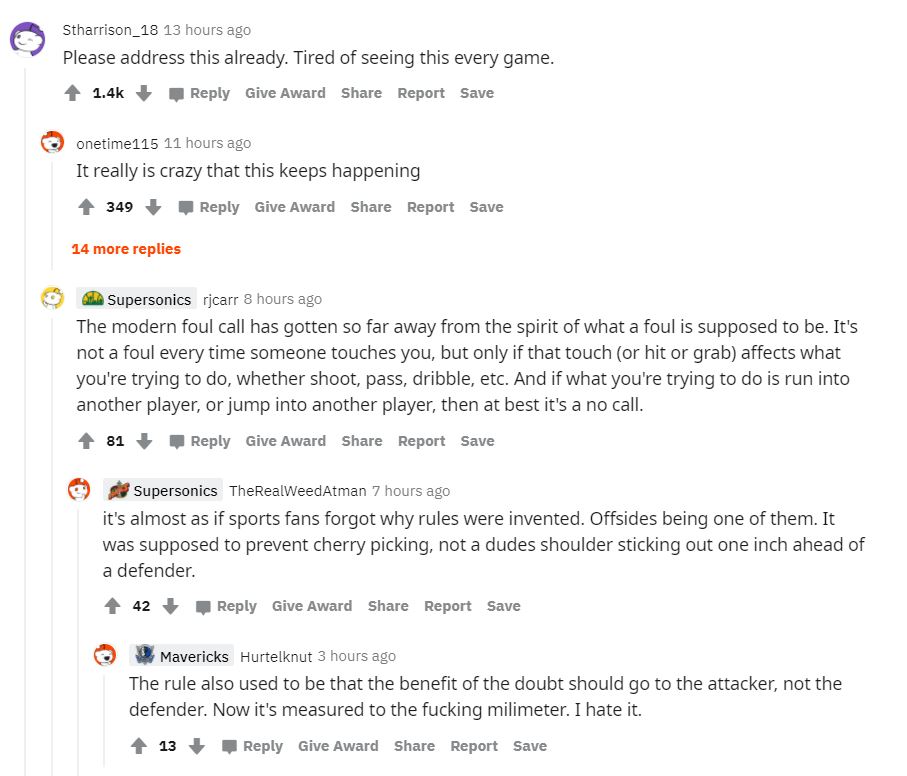Upvote TheRealWeedAtman's offsides comment
This screenshot has height=776, width=907.
(112, 606)
